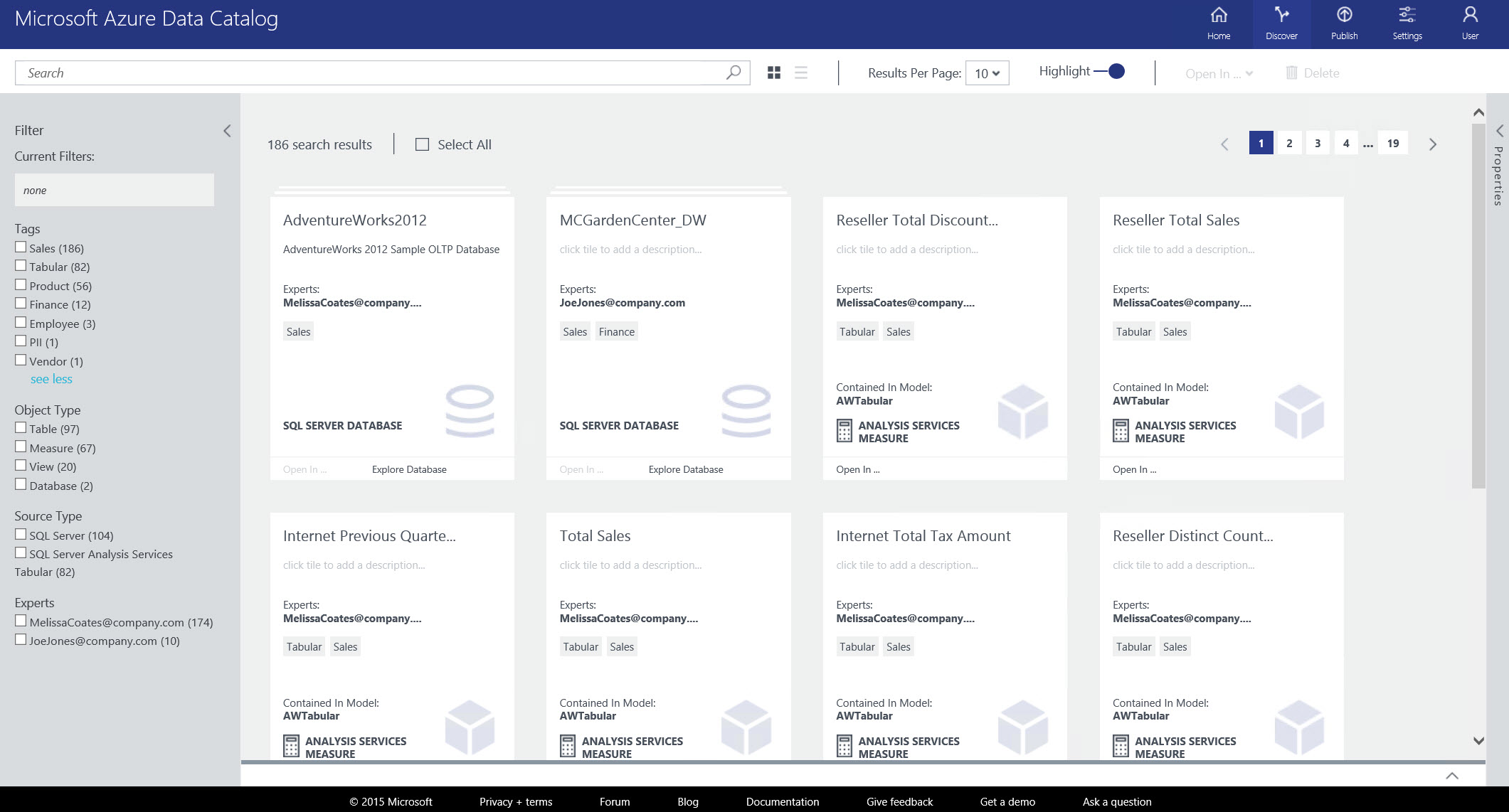Open the Discover section

pyautogui.click(x=1281, y=23)
